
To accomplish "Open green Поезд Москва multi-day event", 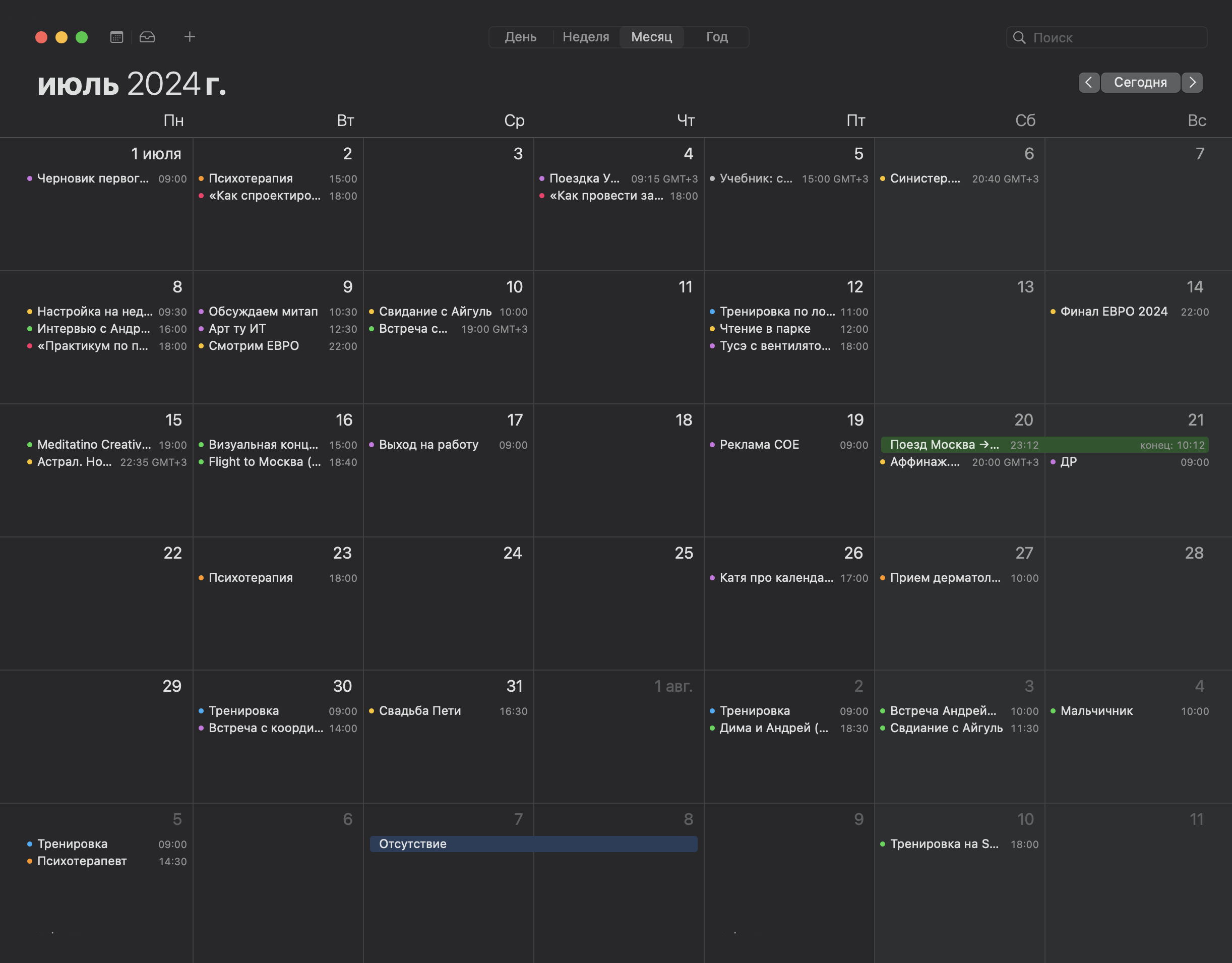I will click(1044, 445).
